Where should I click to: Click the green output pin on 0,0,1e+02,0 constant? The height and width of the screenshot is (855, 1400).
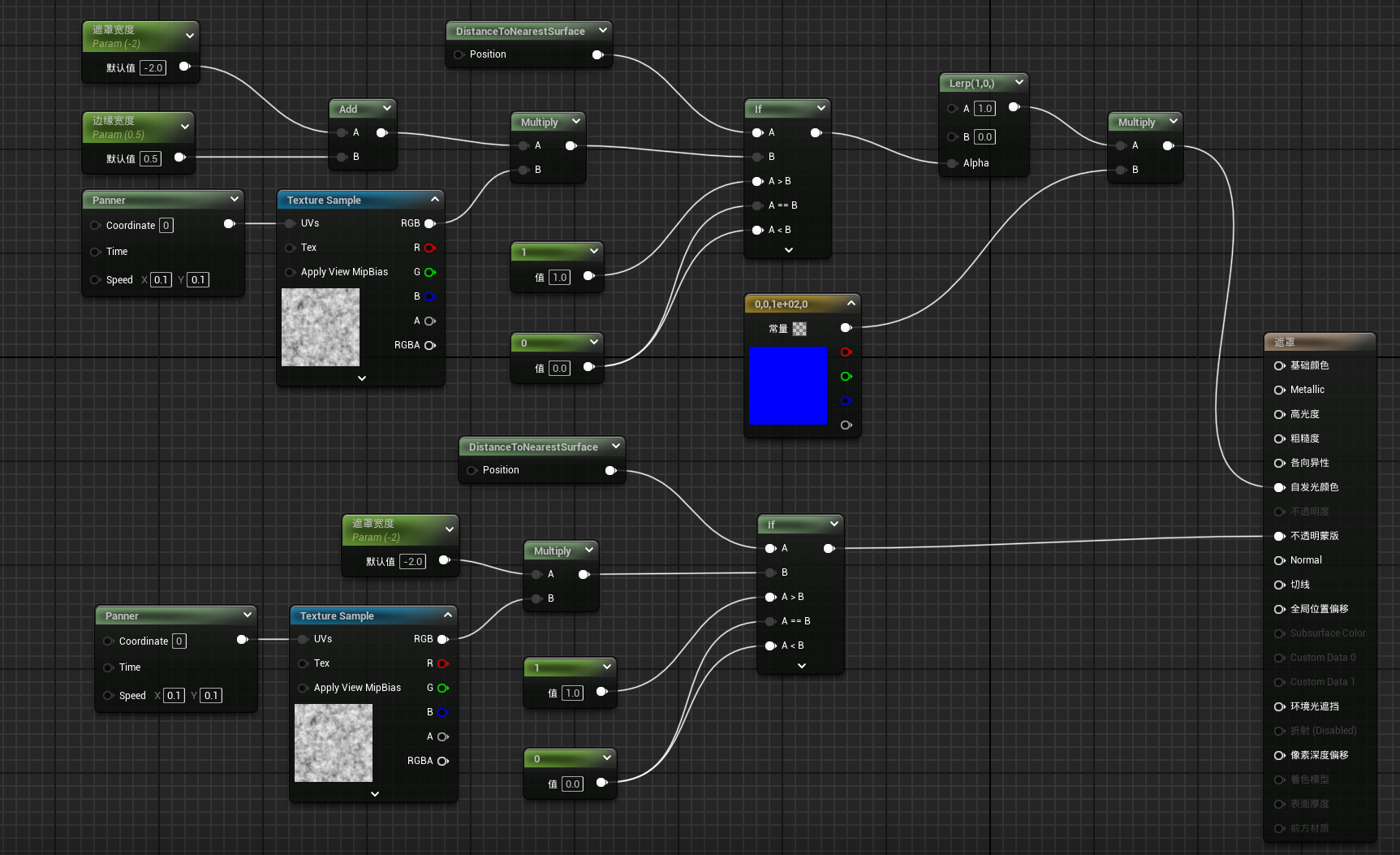click(x=846, y=376)
